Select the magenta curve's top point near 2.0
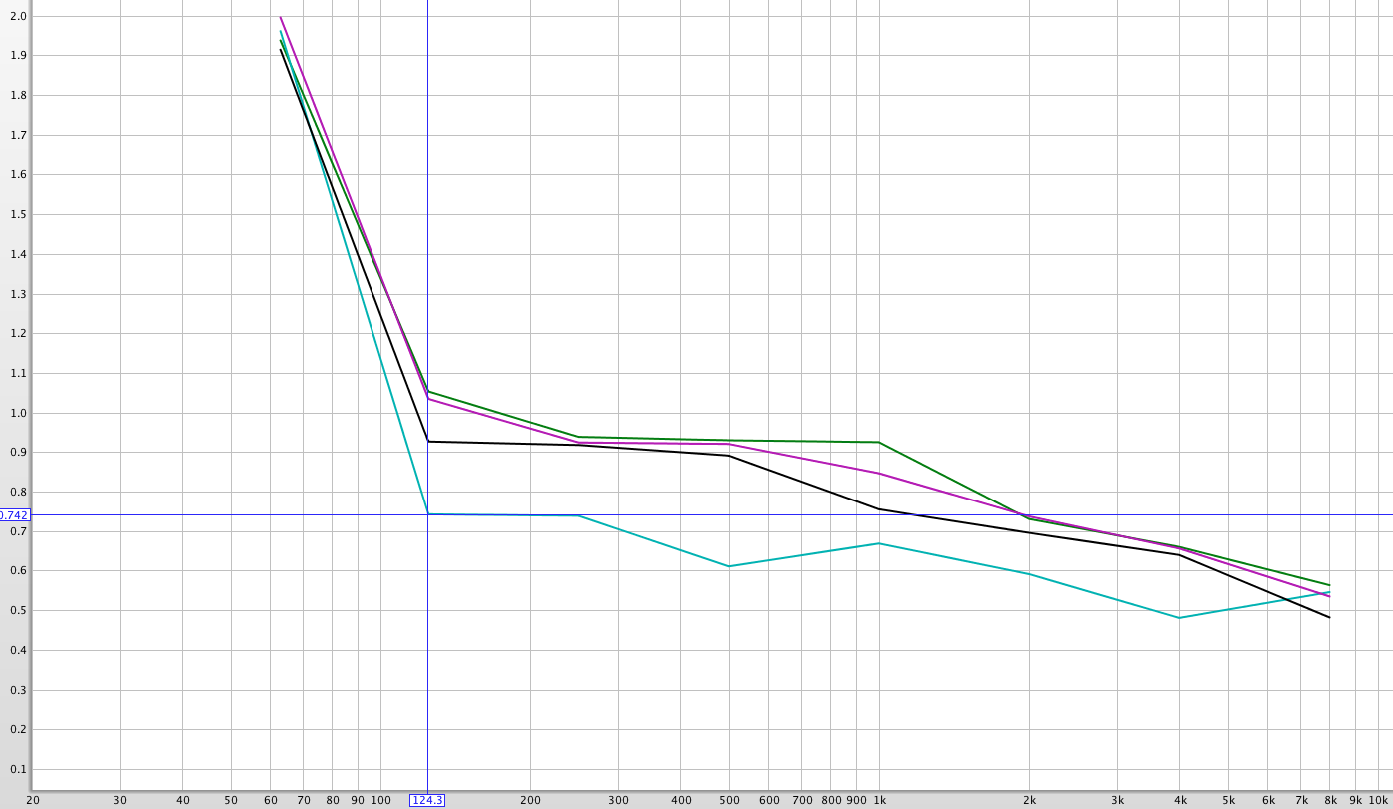The image size is (1393, 809). pyautogui.click(x=281, y=17)
